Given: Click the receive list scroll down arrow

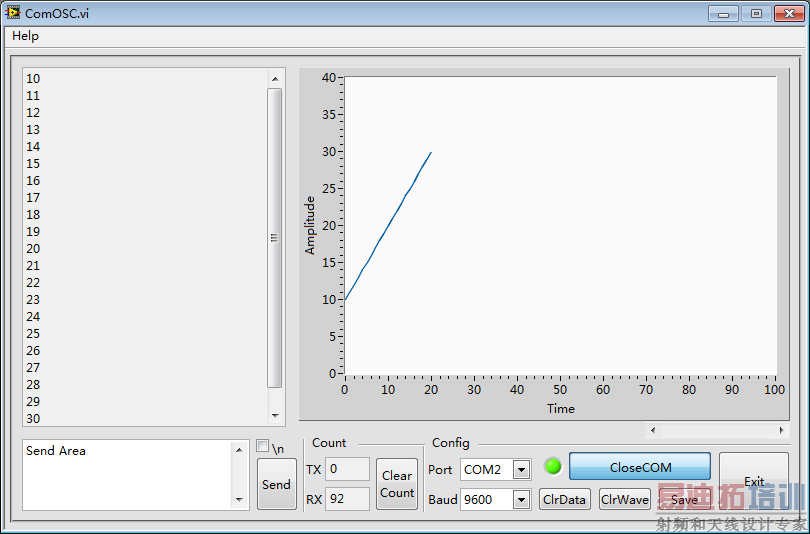Looking at the screenshot, I should click(275, 416).
